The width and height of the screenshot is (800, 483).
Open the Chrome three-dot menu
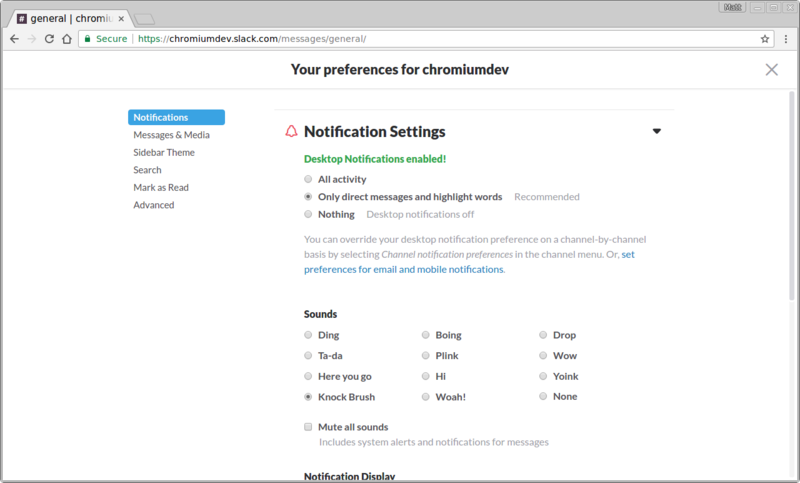(786, 39)
